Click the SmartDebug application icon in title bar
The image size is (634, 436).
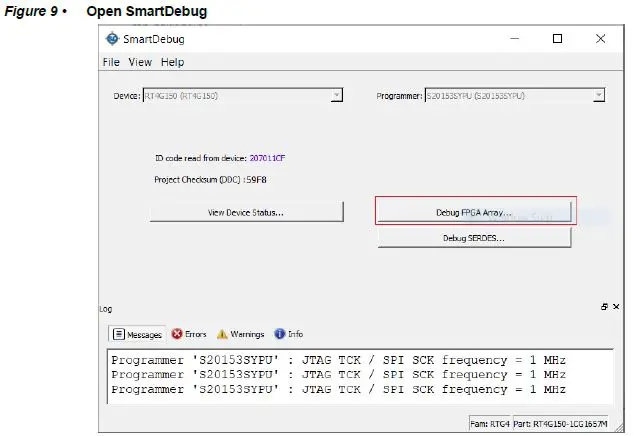pos(112,39)
